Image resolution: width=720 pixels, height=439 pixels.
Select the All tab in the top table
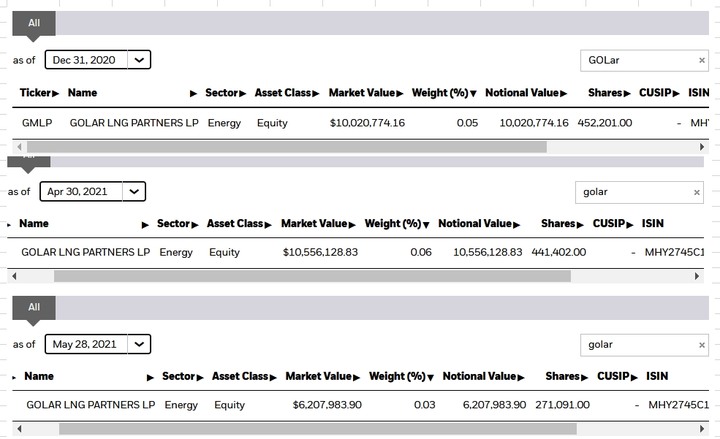click(34, 23)
